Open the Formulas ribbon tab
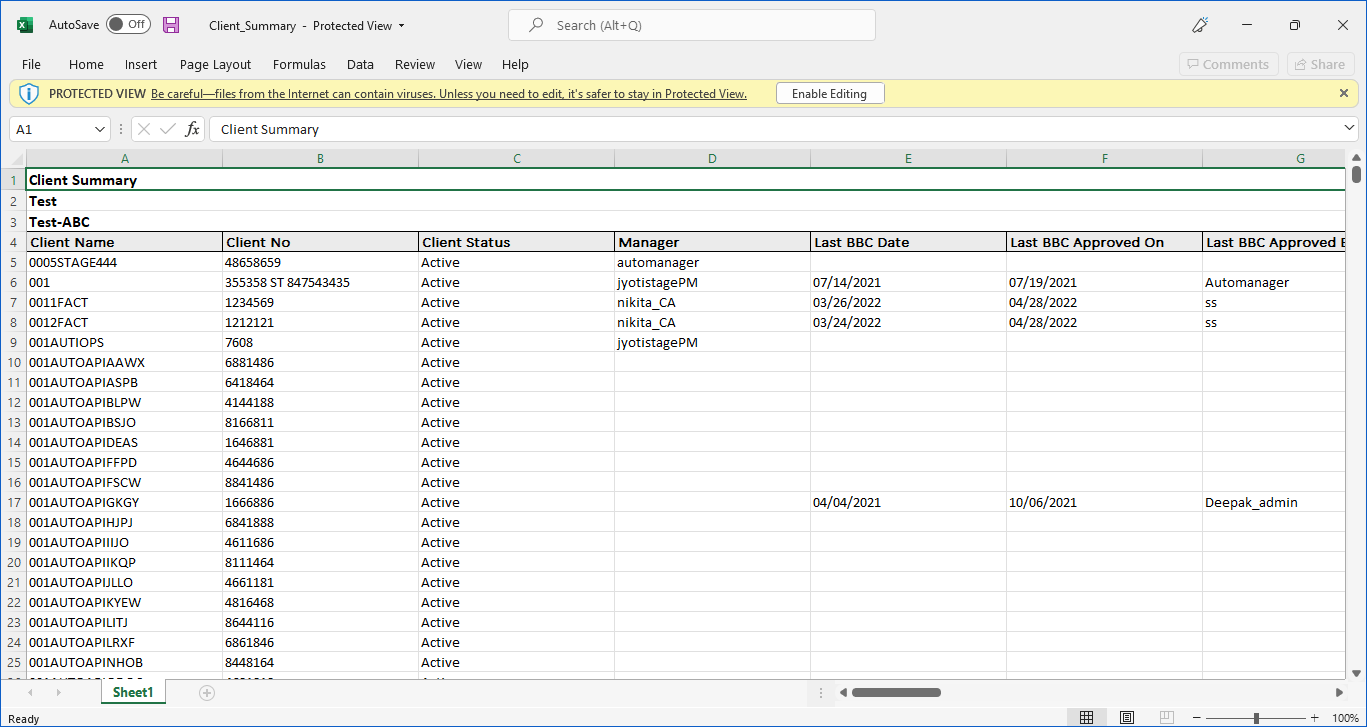The height and width of the screenshot is (727, 1367). (299, 64)
